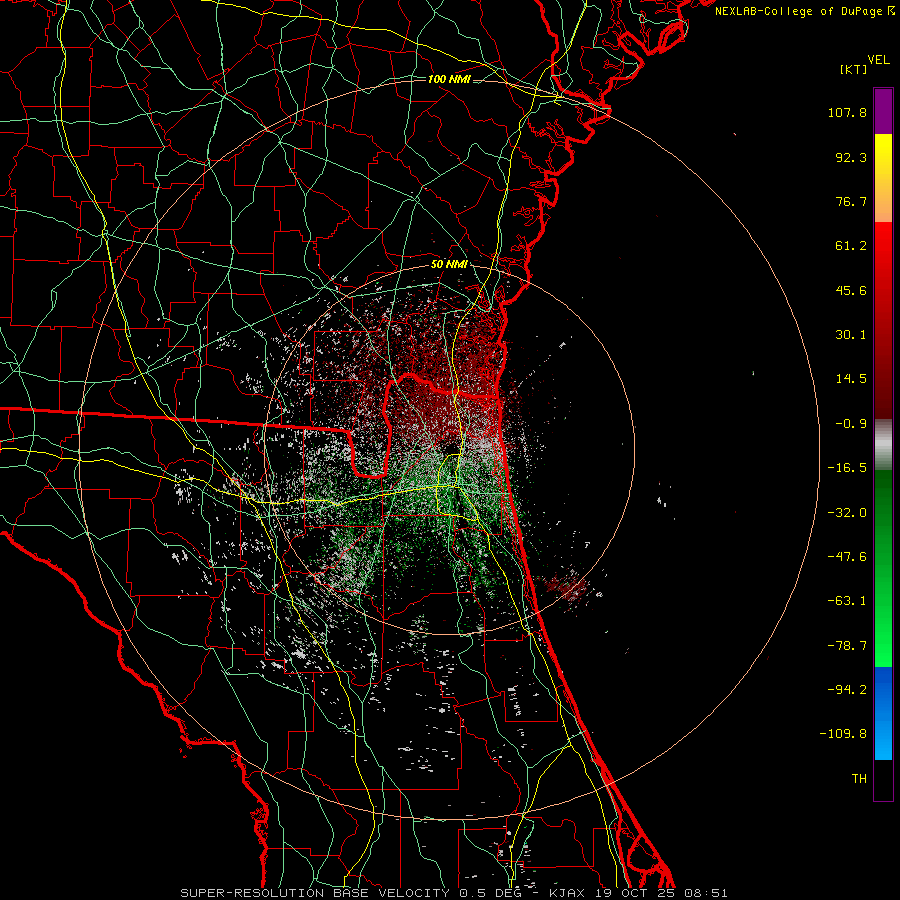Click the 45.6 legend value
900x900 pixels.
click(851, 290)
